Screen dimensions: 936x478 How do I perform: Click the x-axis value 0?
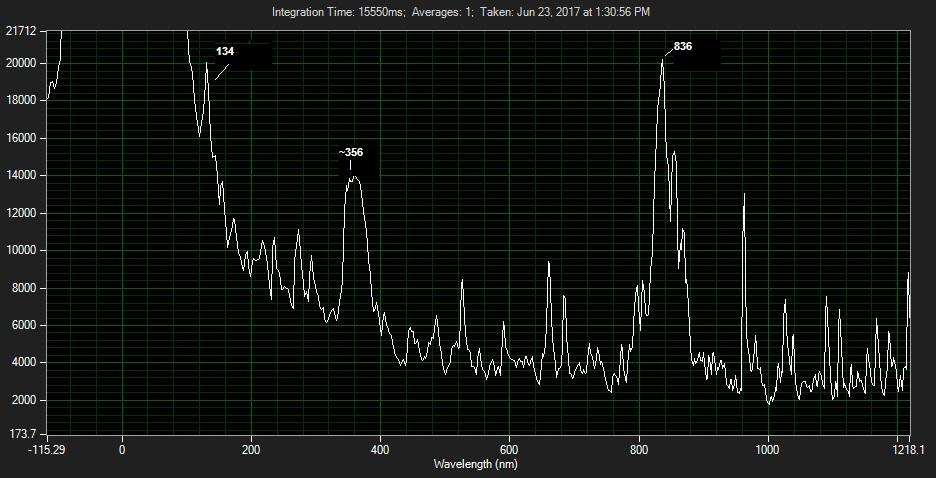pos(122,448)
